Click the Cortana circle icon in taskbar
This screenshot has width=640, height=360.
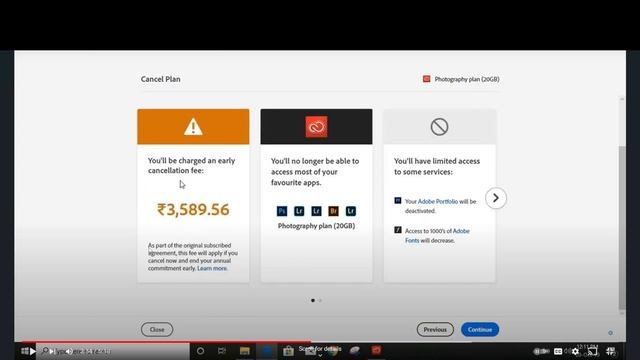(x=200, y=351)
